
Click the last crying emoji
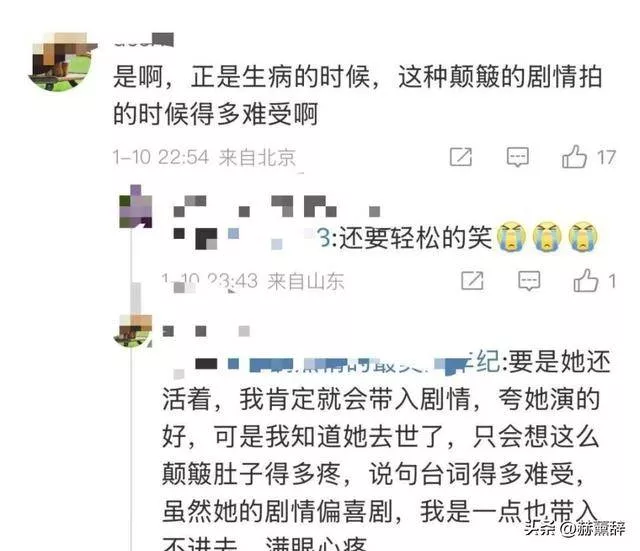[583, 236]
